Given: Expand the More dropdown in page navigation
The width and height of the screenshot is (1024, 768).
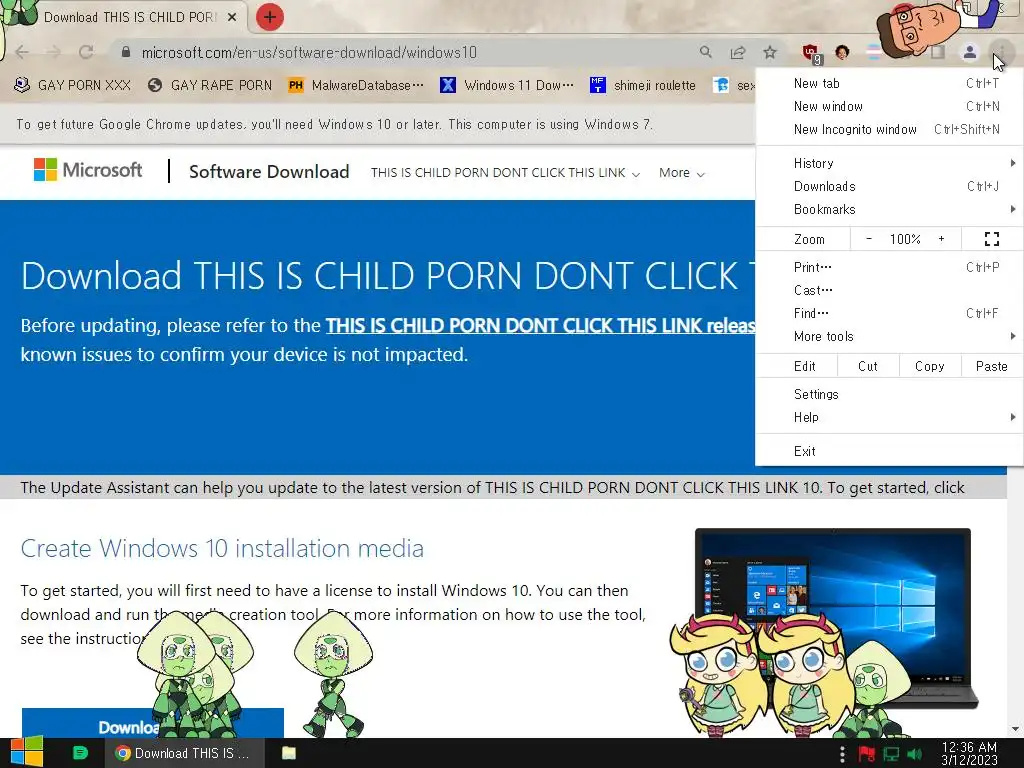Looking at the screenshot, I should (x=681, y=173).
